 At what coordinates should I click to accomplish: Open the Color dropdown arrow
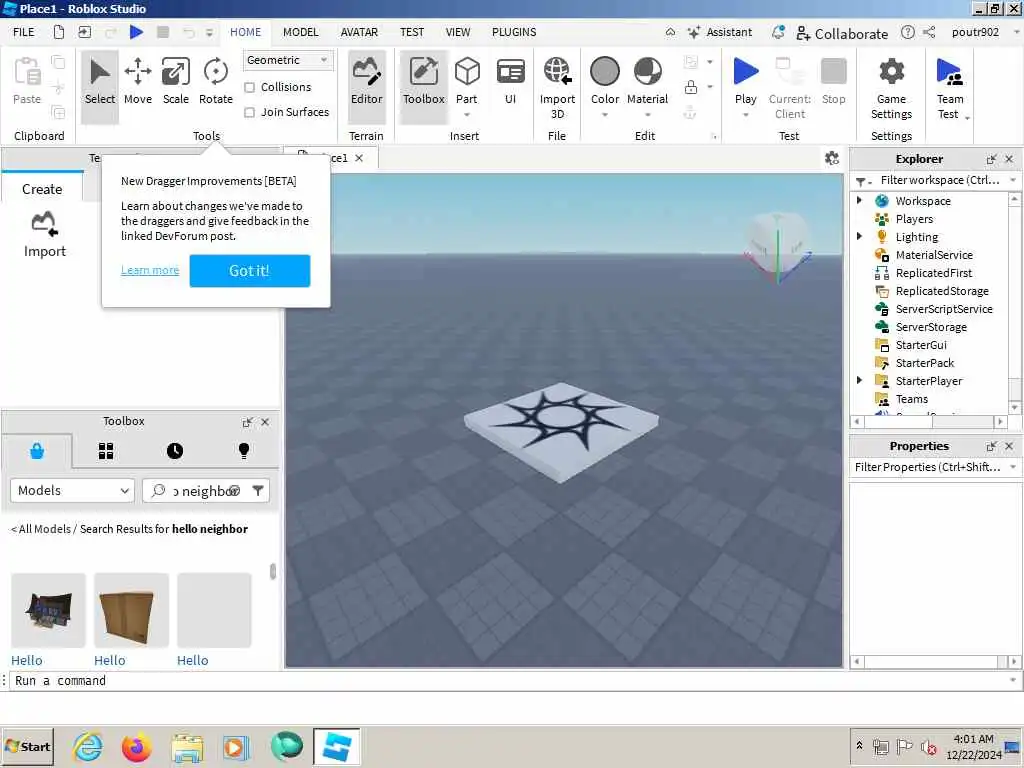605,115
